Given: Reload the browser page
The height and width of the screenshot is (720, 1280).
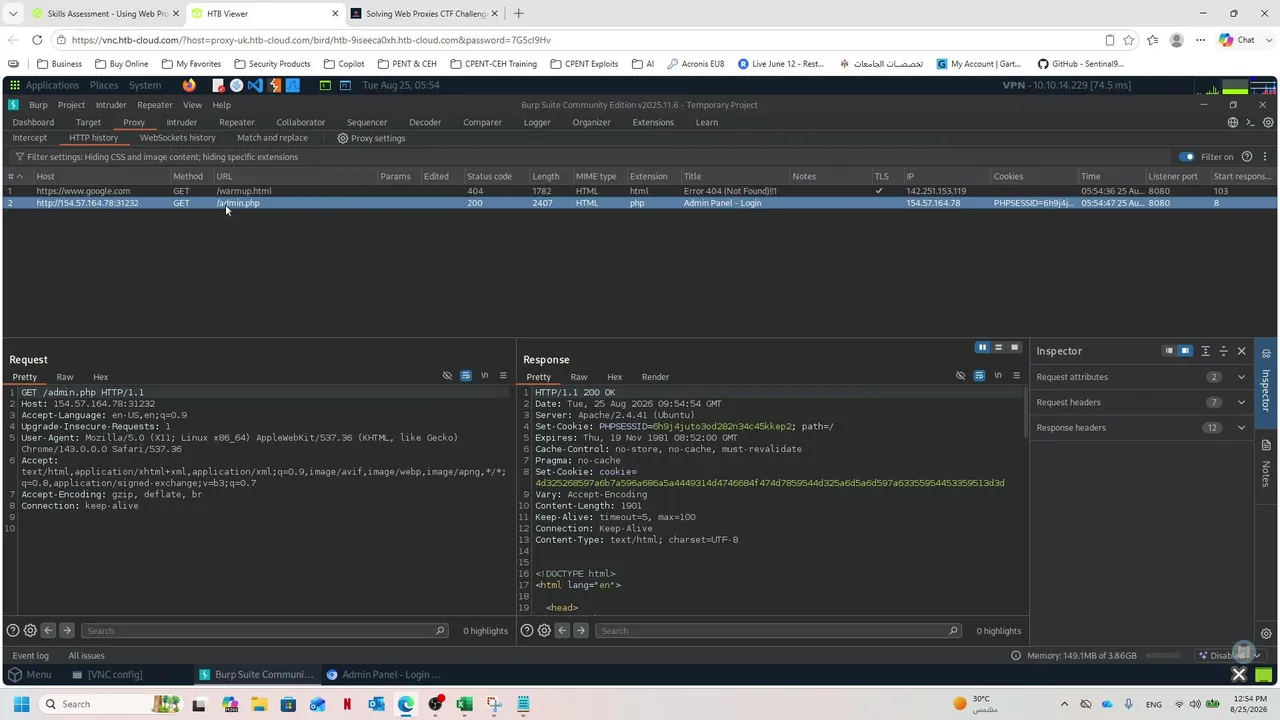Looking at the screenshot, I should pos(37,40).
